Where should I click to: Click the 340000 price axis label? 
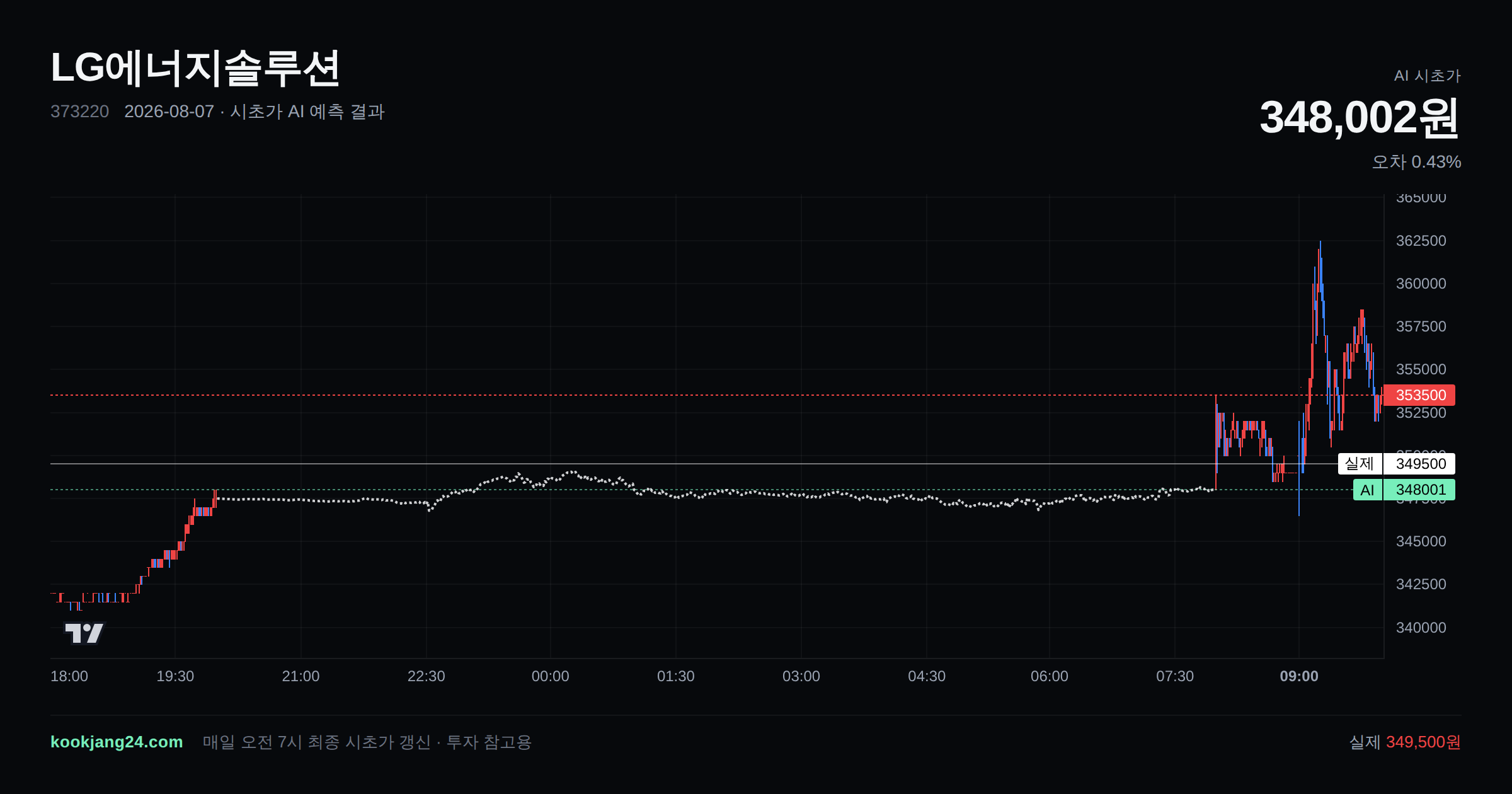1421,628
